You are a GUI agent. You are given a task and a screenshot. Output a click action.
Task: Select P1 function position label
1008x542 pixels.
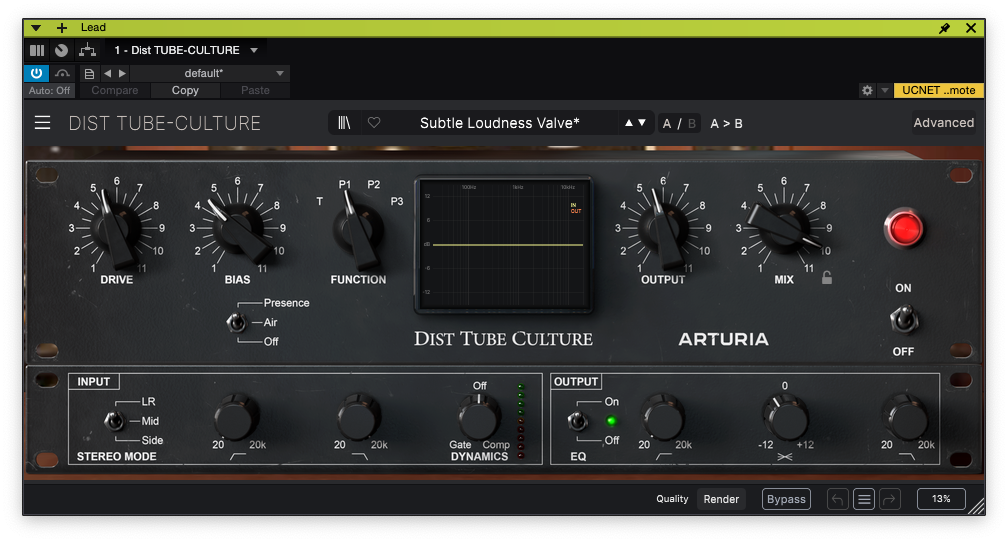tap(345, 185)
